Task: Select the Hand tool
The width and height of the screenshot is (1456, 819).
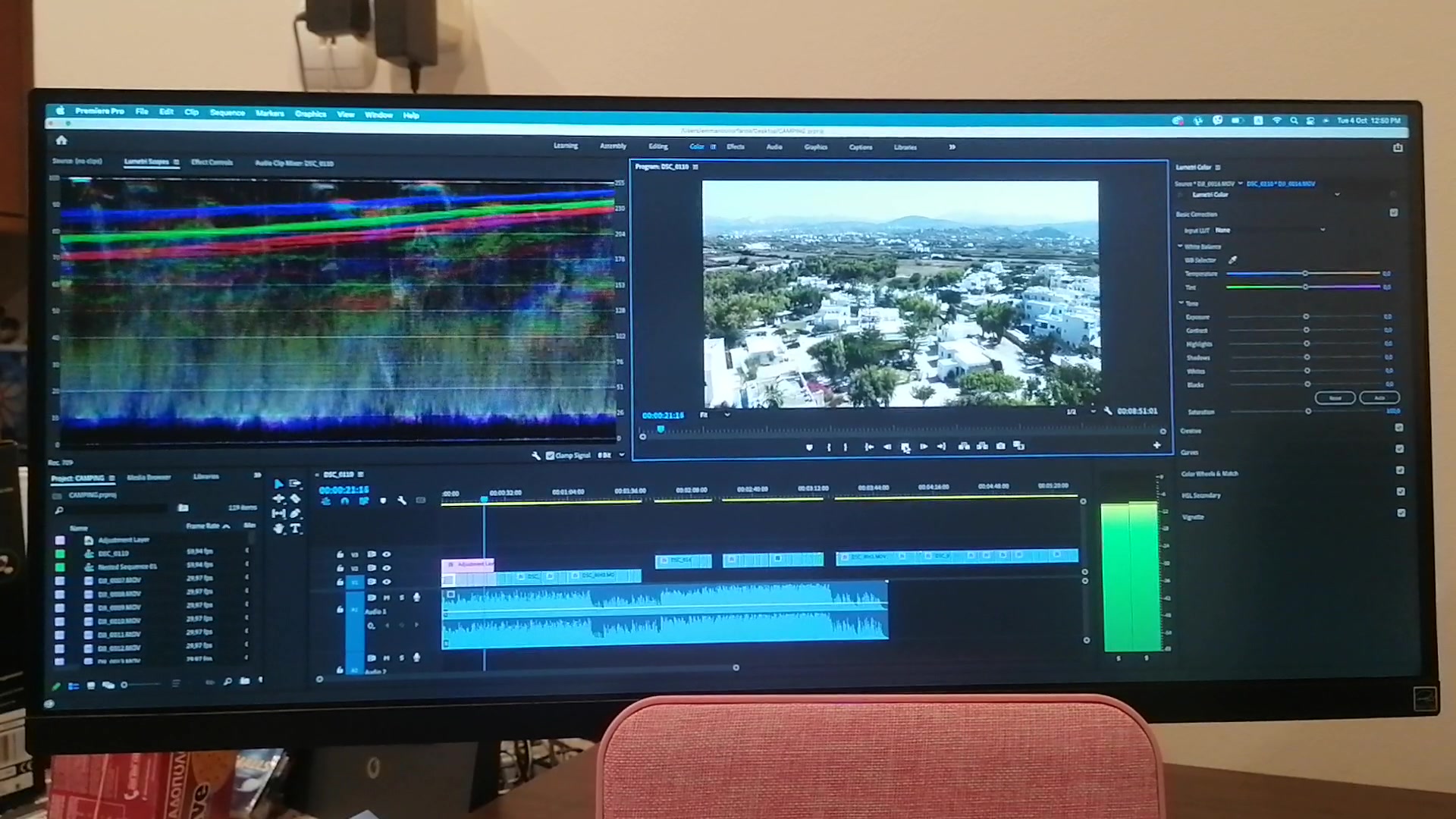Action: coord(278,529)
